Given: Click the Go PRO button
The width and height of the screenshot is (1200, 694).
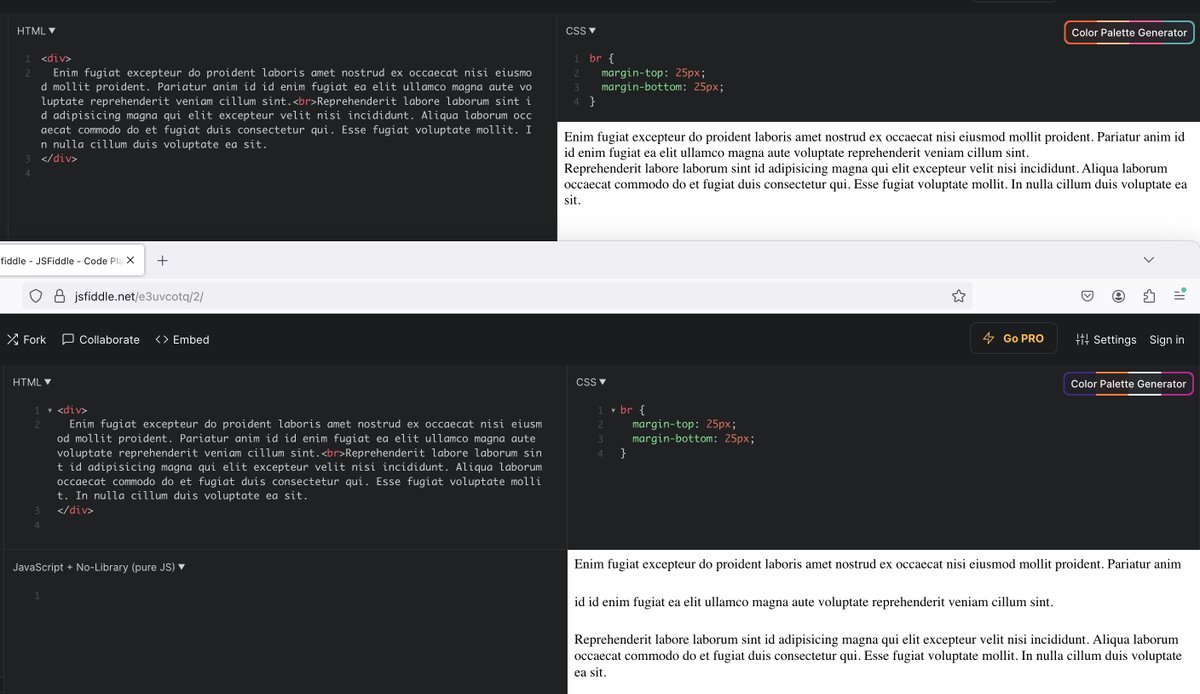Looking at the screenshot, I should (1013, 338).
